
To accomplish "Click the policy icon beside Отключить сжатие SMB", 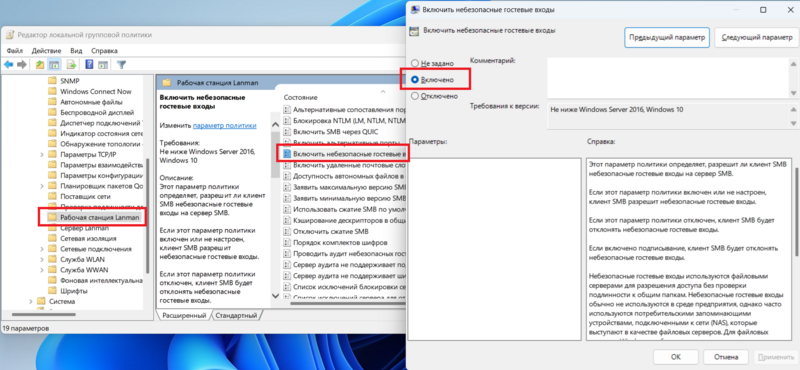I will 287,231.
